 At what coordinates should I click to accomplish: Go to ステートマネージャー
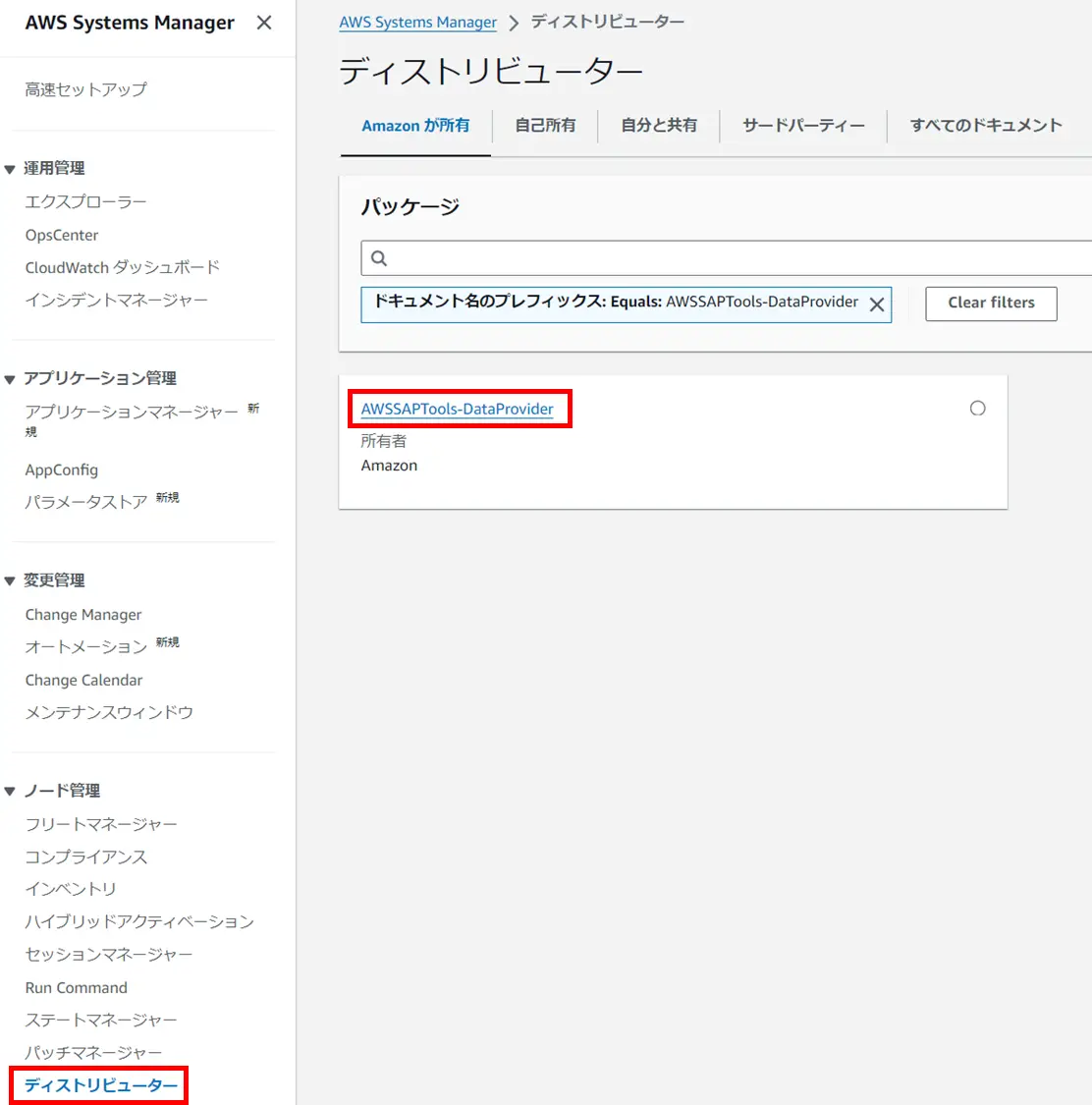click(101, 1020)
